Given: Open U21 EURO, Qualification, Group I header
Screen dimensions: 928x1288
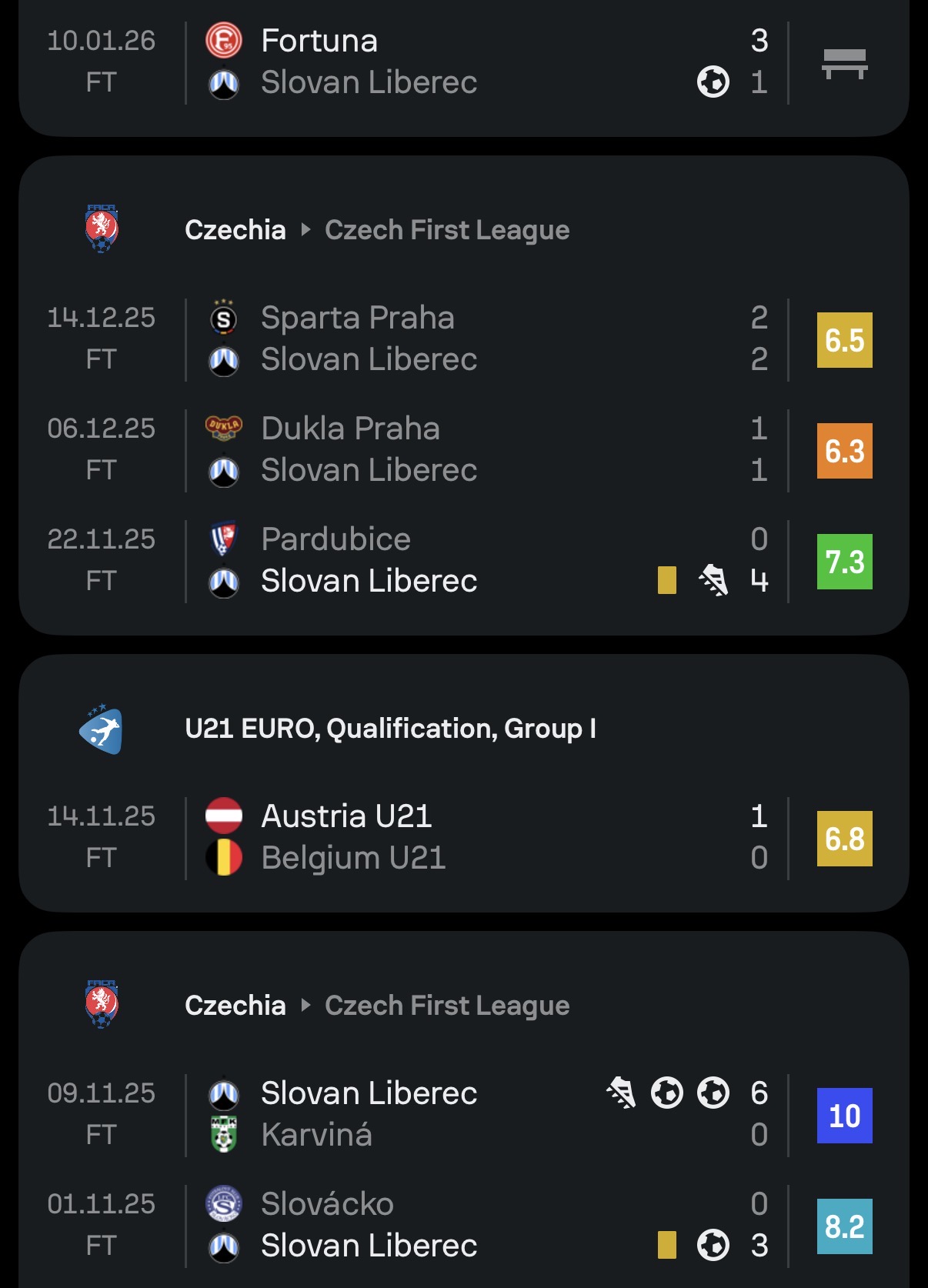Looking at the screenshot, I should click(x=390, y=729).
